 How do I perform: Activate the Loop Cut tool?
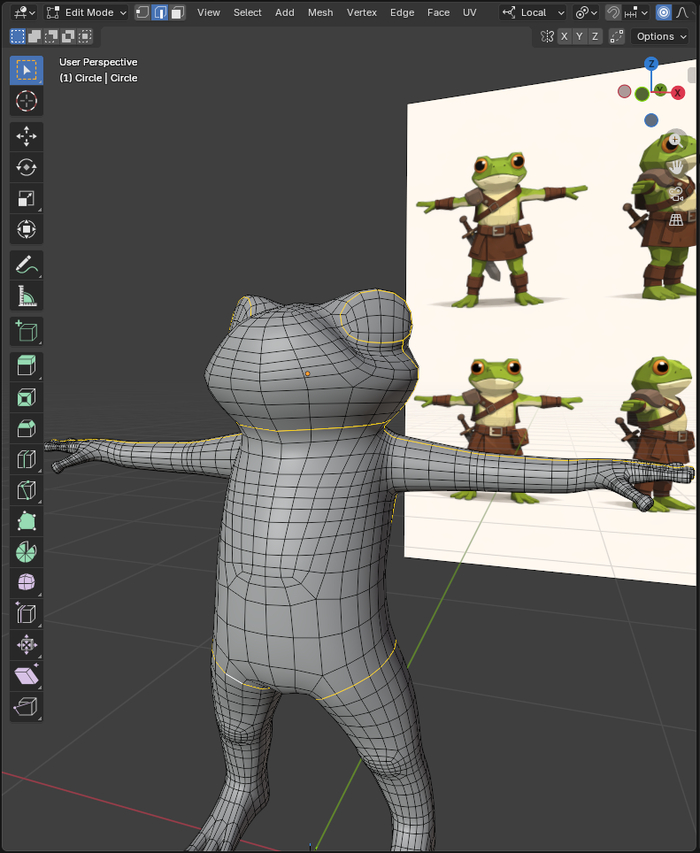[x=26, y=459]
